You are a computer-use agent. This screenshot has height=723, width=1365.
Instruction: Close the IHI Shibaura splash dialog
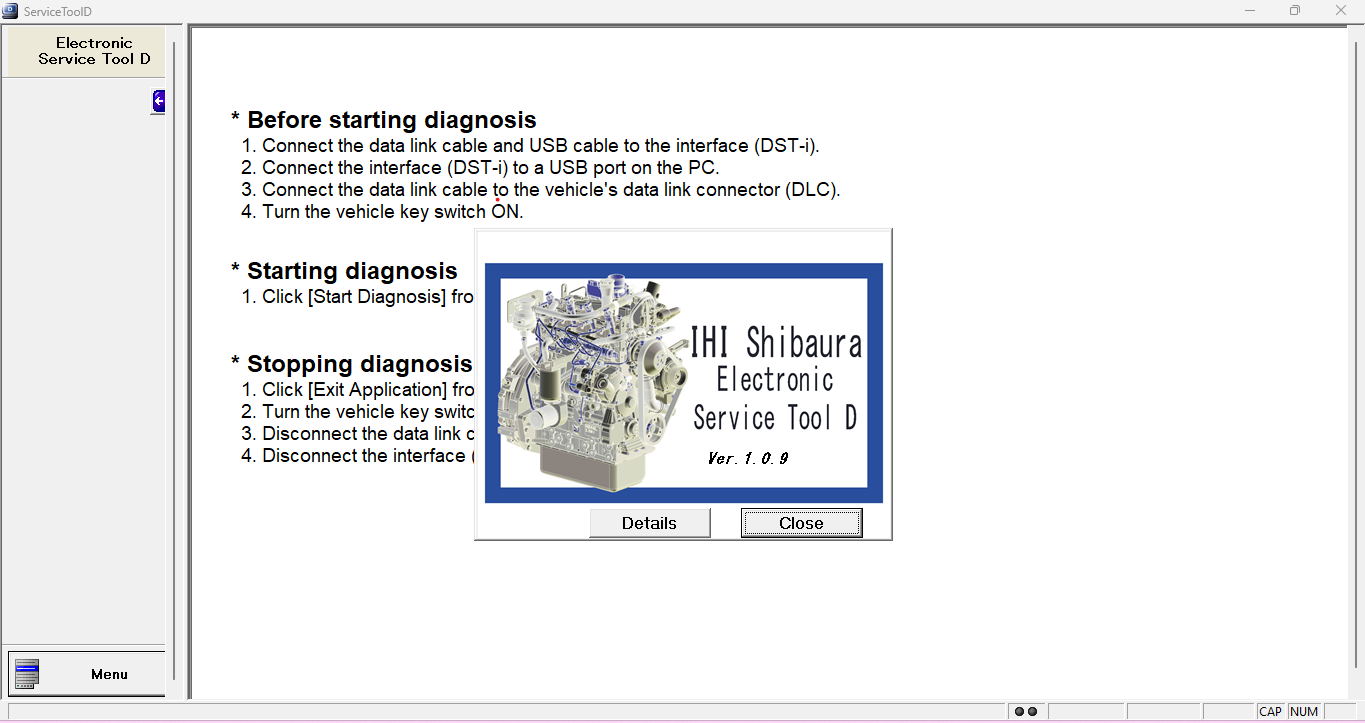(801, 523)
